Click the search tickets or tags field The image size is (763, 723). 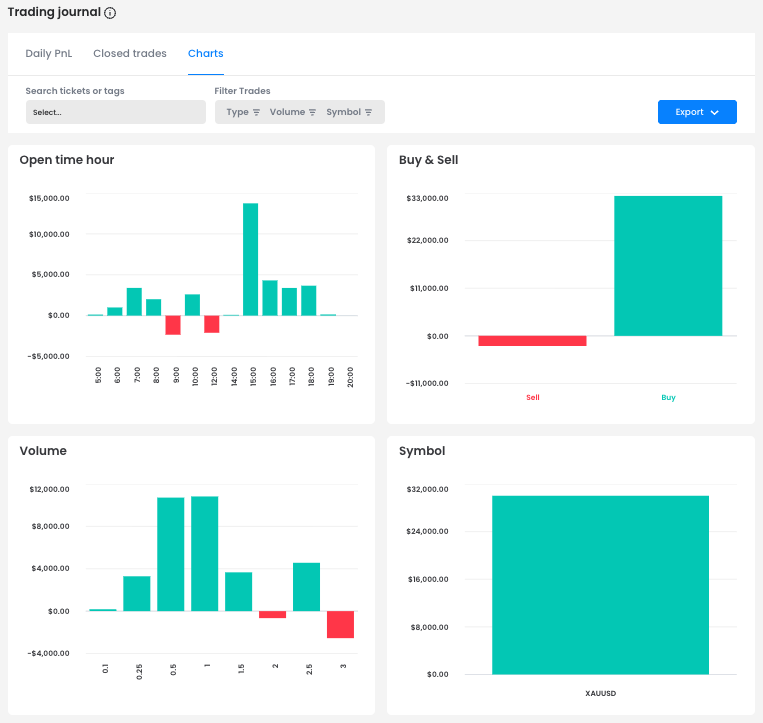point(115,112)
